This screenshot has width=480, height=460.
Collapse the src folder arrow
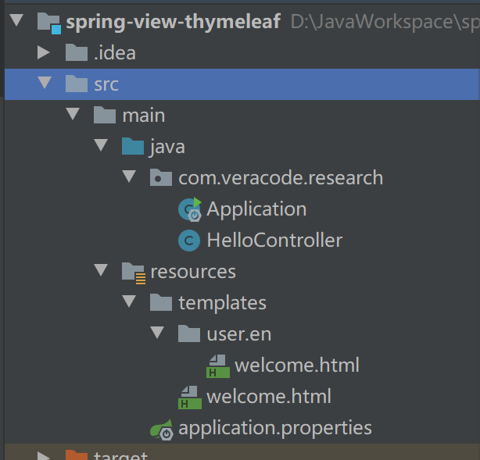click(x=44, y=83)
